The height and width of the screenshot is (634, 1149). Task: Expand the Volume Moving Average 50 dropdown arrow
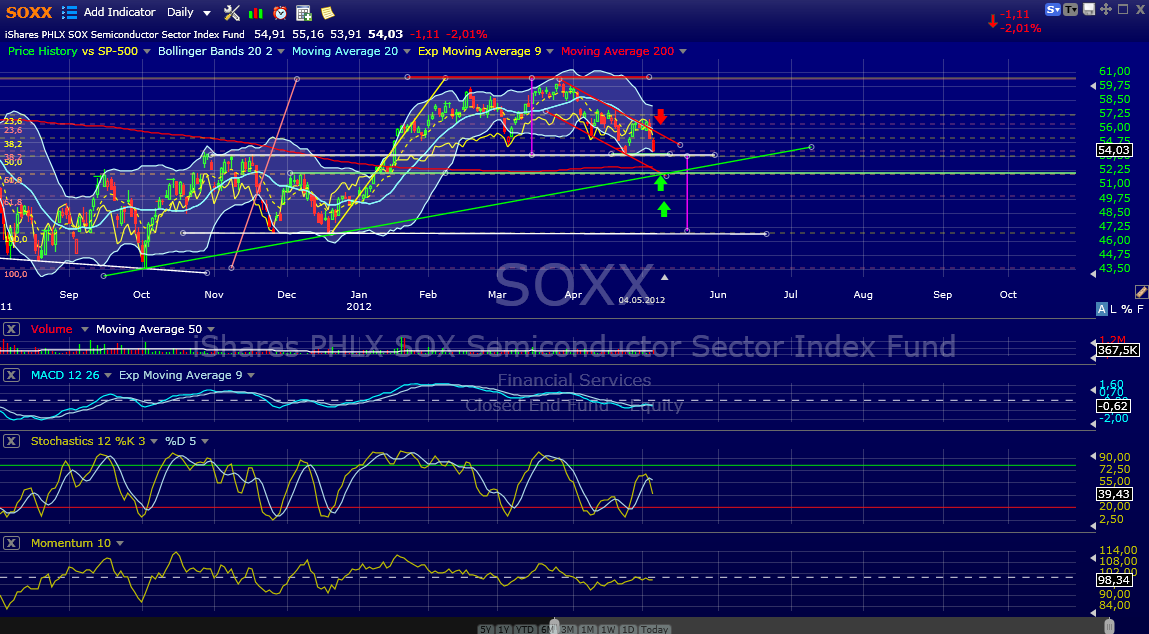coord(211,330)
